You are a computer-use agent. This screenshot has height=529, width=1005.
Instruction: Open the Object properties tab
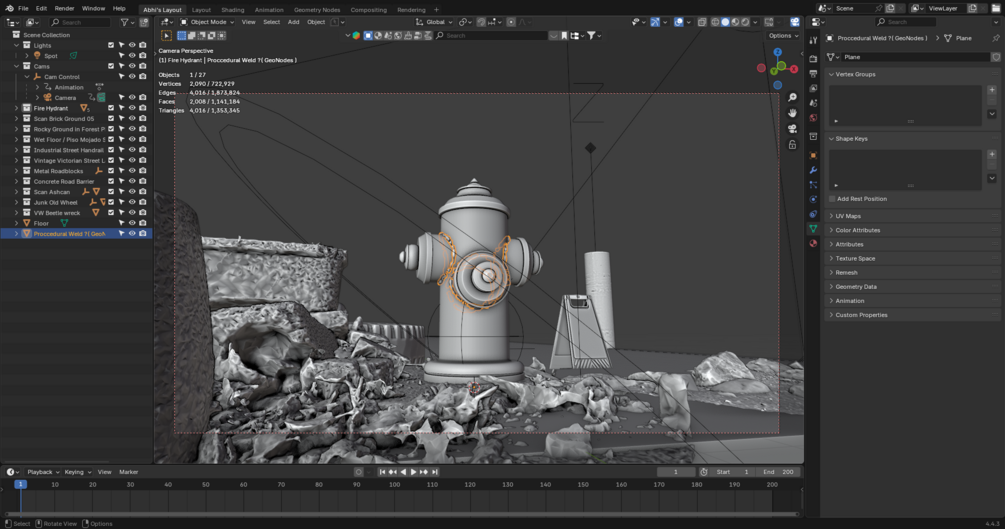point(813,155)
